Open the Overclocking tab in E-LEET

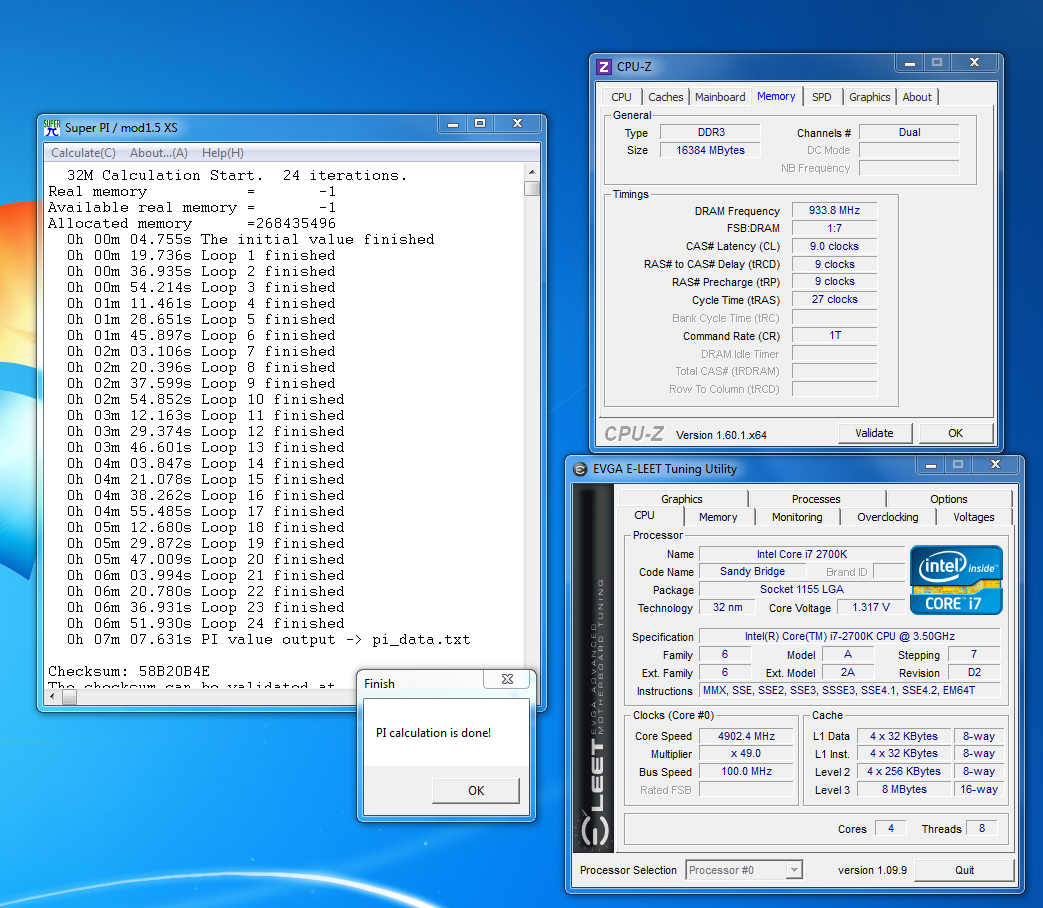click(x=887, y=517)
